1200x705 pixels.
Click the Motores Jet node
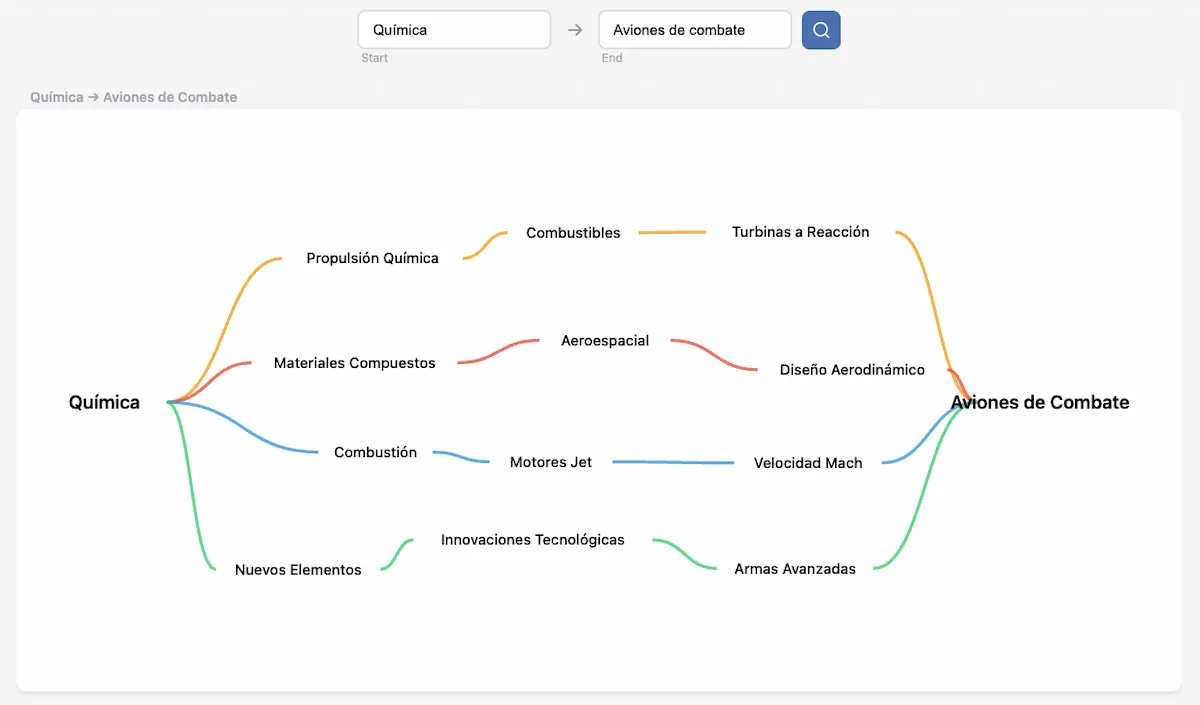pyautogui.click(x=550, y=462)
